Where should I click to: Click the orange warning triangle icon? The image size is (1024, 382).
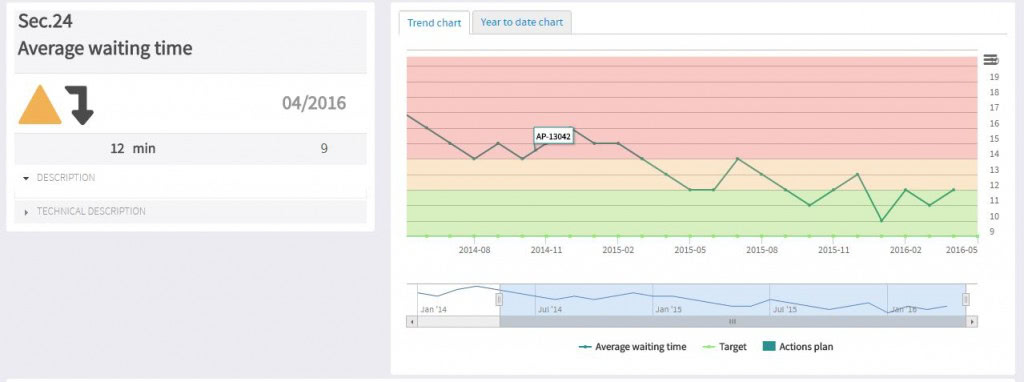click(x=40, y=104)
